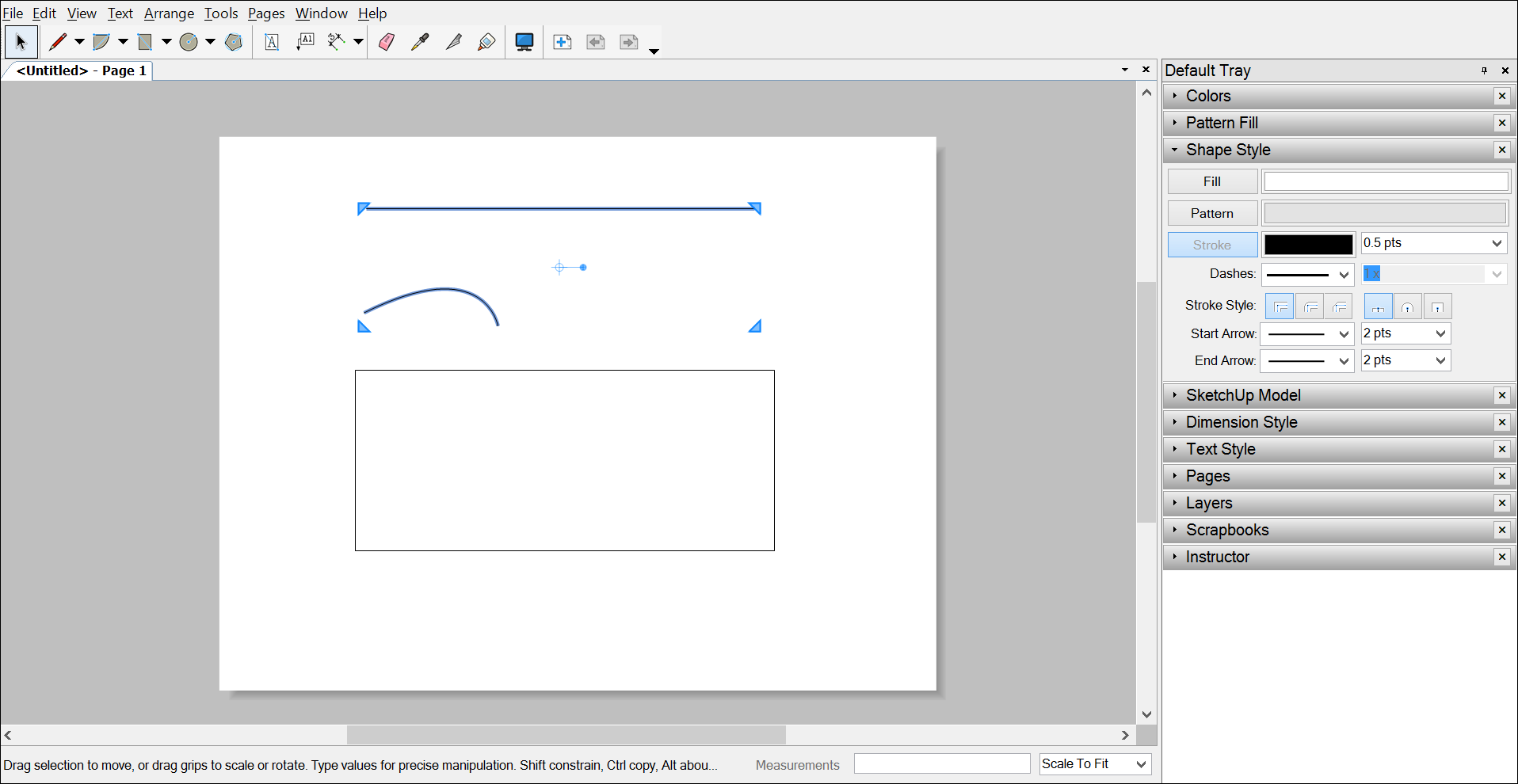Open the Arrange menu
The image size is (1518, 784).
click(x=168, y=13)
